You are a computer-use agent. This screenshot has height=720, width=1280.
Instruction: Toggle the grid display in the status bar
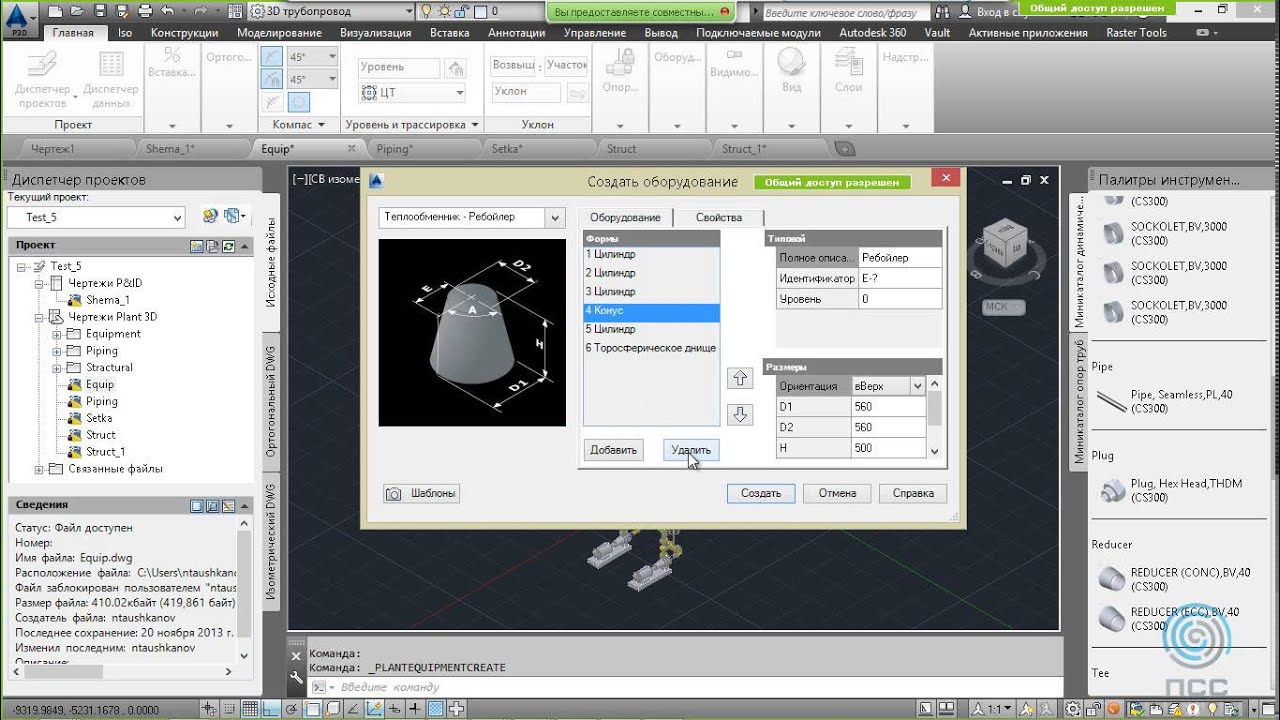coord(249,709)
